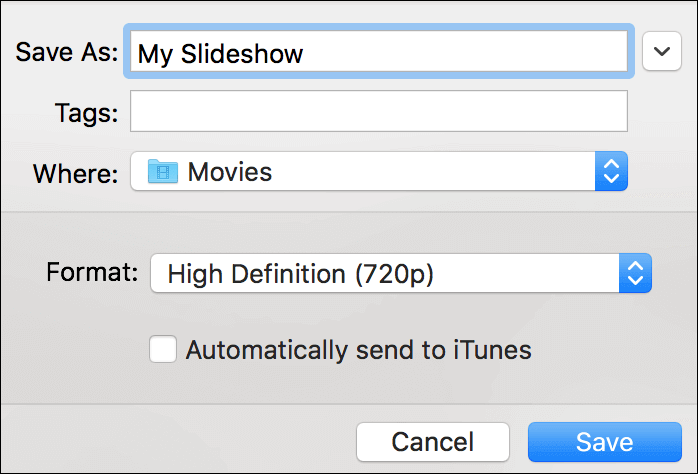The height and width of the screenshot is (474, 698).
Task: Click the Cancel button
Action: click(x=432, y=442)
